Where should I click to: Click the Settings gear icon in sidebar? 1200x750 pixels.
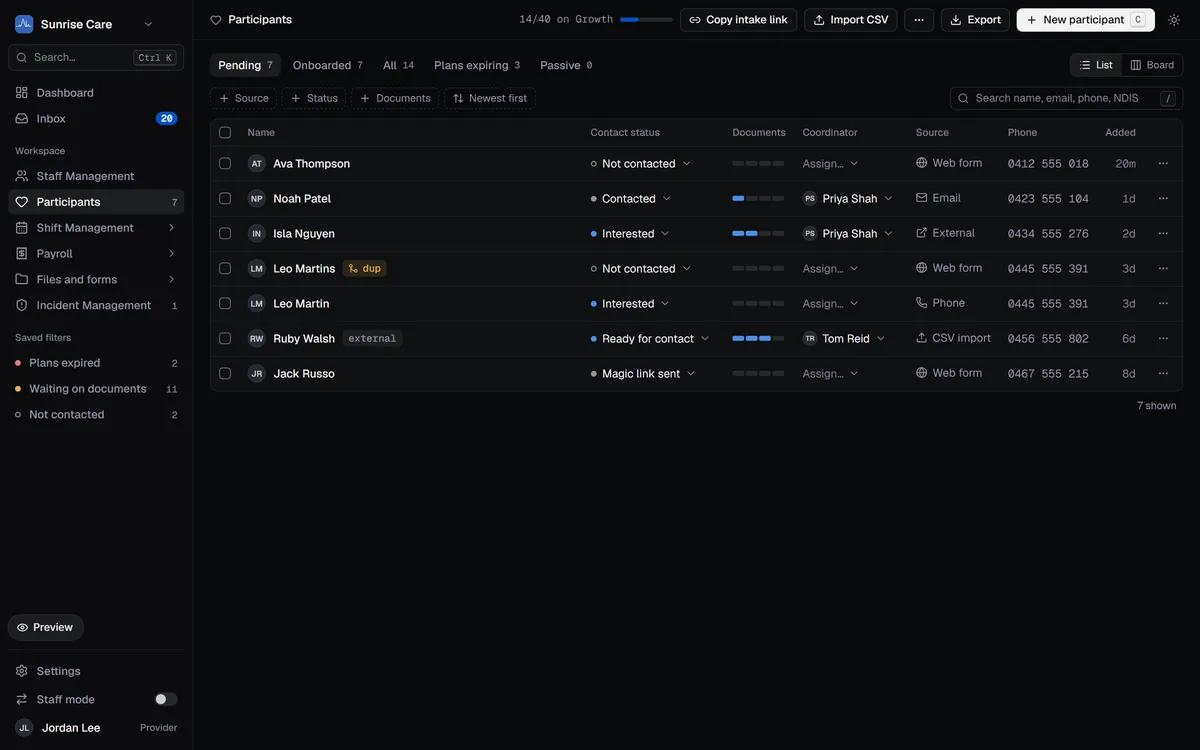coord(22,672)
